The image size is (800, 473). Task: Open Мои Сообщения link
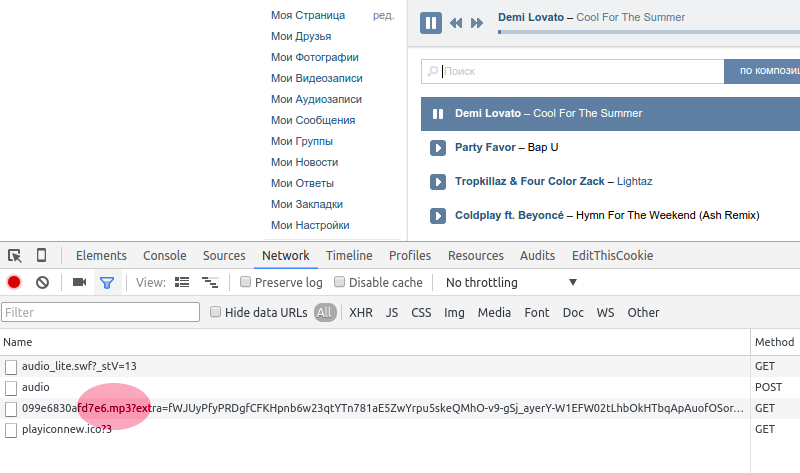[x=313, y=120]
